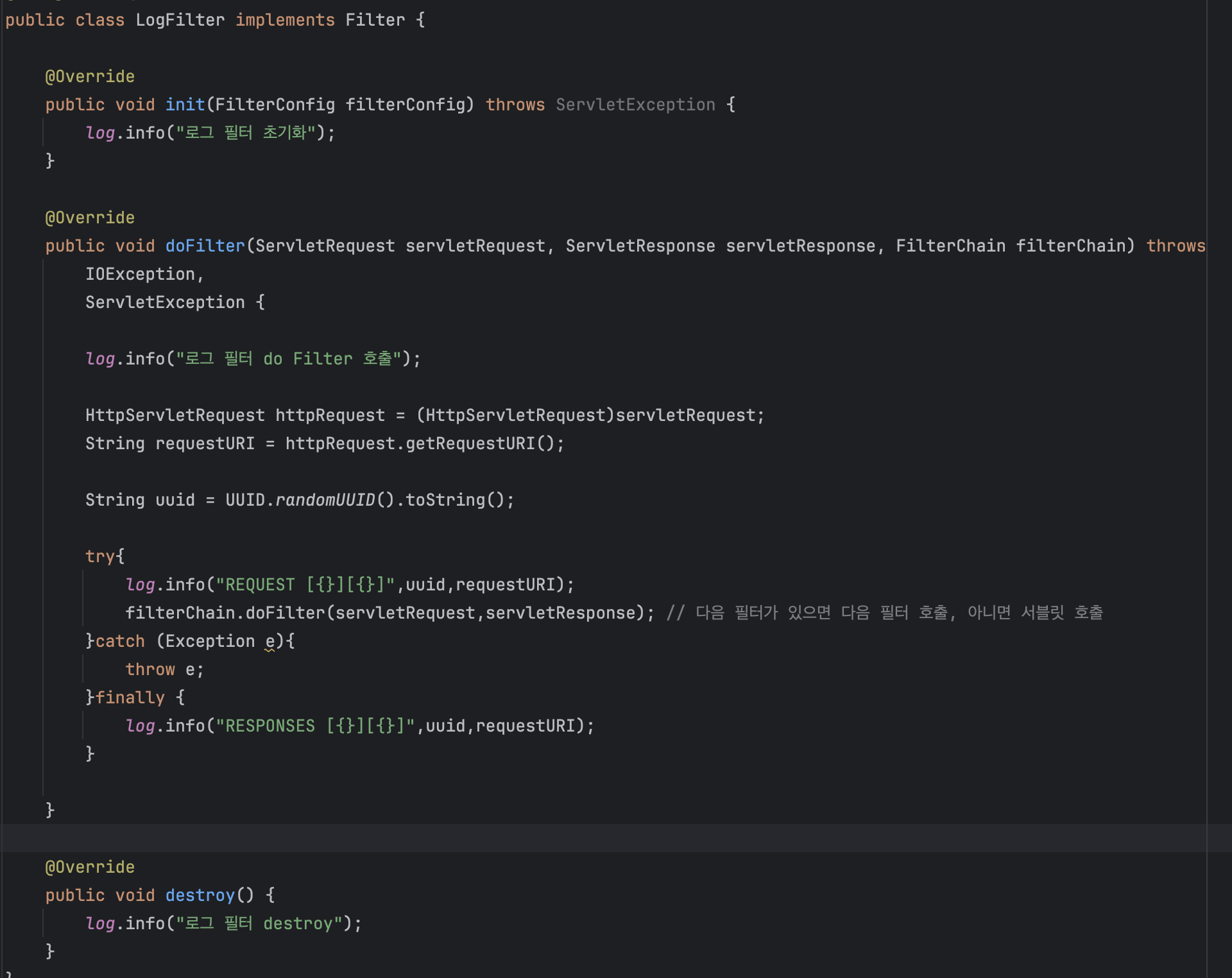
Task: Click the destroy method name
Action: 200,895
